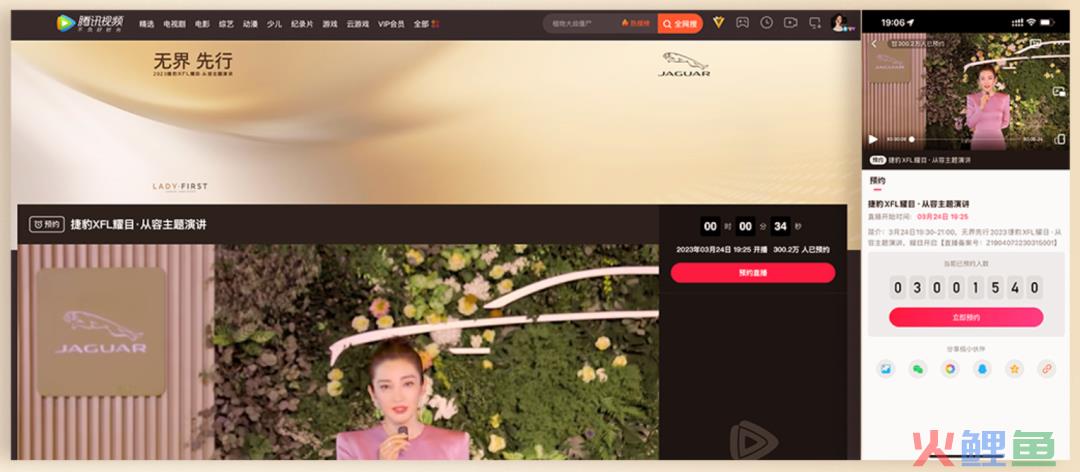Click the countdown seconds value 34
Viewport: 1080px width, 472px height.
coord(780,226)
